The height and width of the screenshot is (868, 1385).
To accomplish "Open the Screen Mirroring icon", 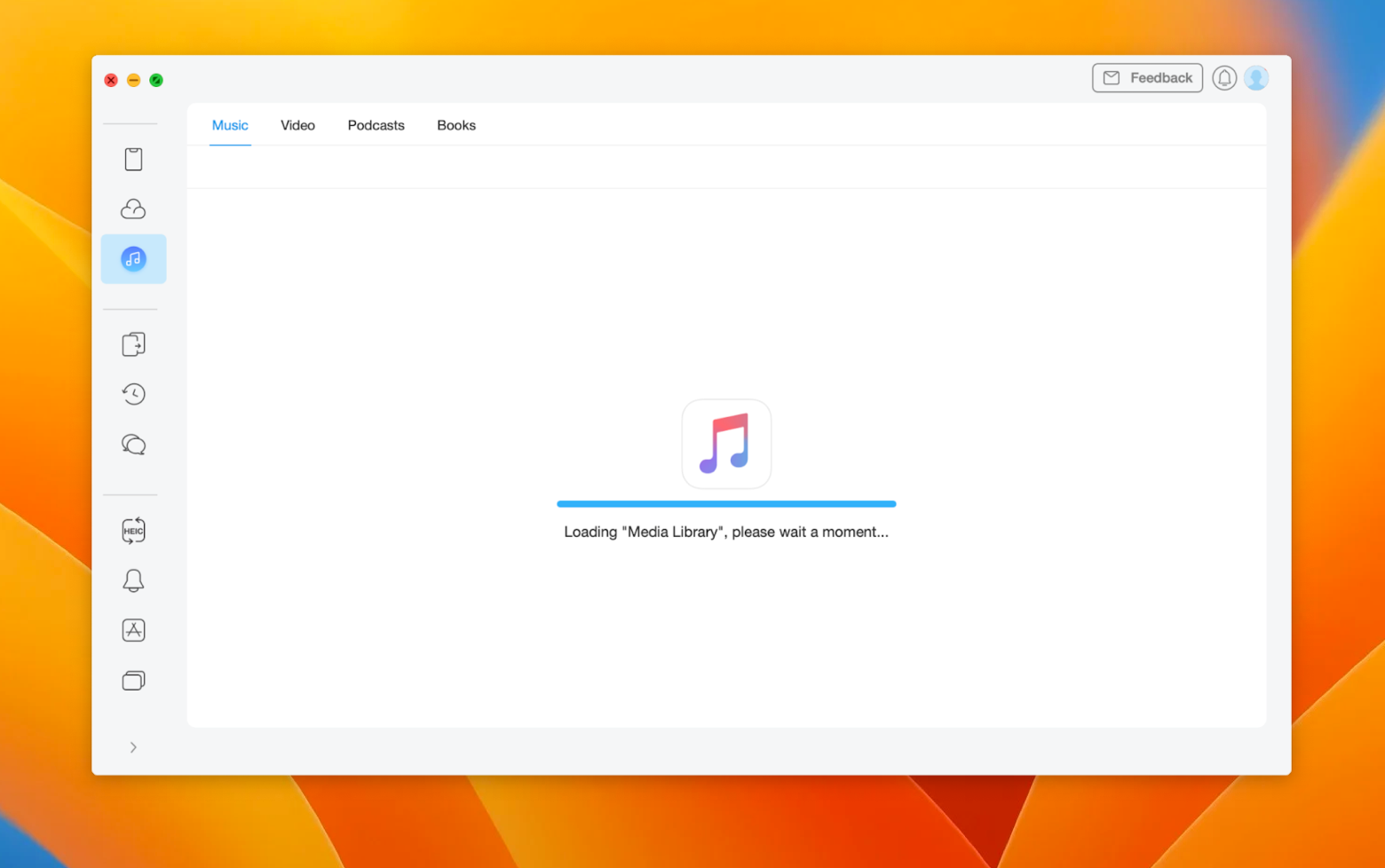I will pyautogui.click(x=133, y=681).
